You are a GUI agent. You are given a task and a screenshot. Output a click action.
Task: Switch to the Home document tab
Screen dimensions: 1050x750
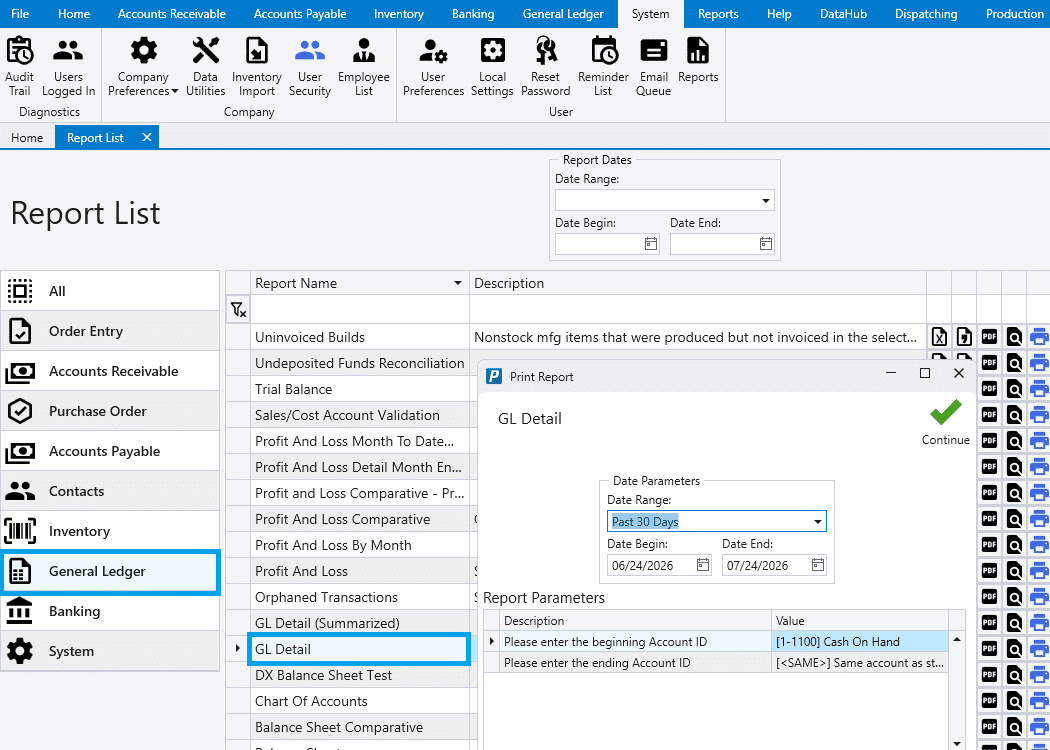tap(27, 137)
